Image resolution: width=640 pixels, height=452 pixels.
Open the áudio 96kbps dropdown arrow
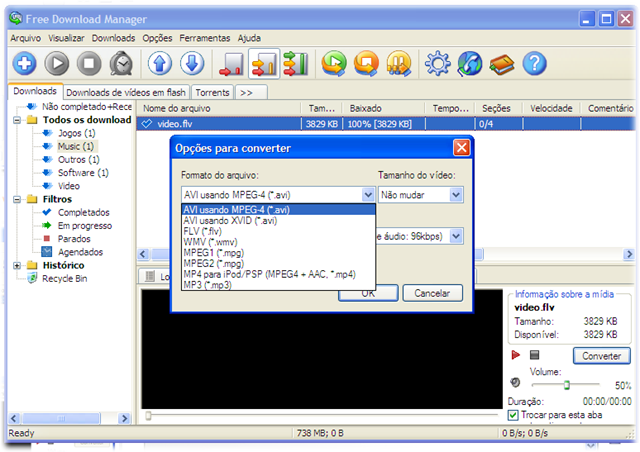tap(456, 236)
